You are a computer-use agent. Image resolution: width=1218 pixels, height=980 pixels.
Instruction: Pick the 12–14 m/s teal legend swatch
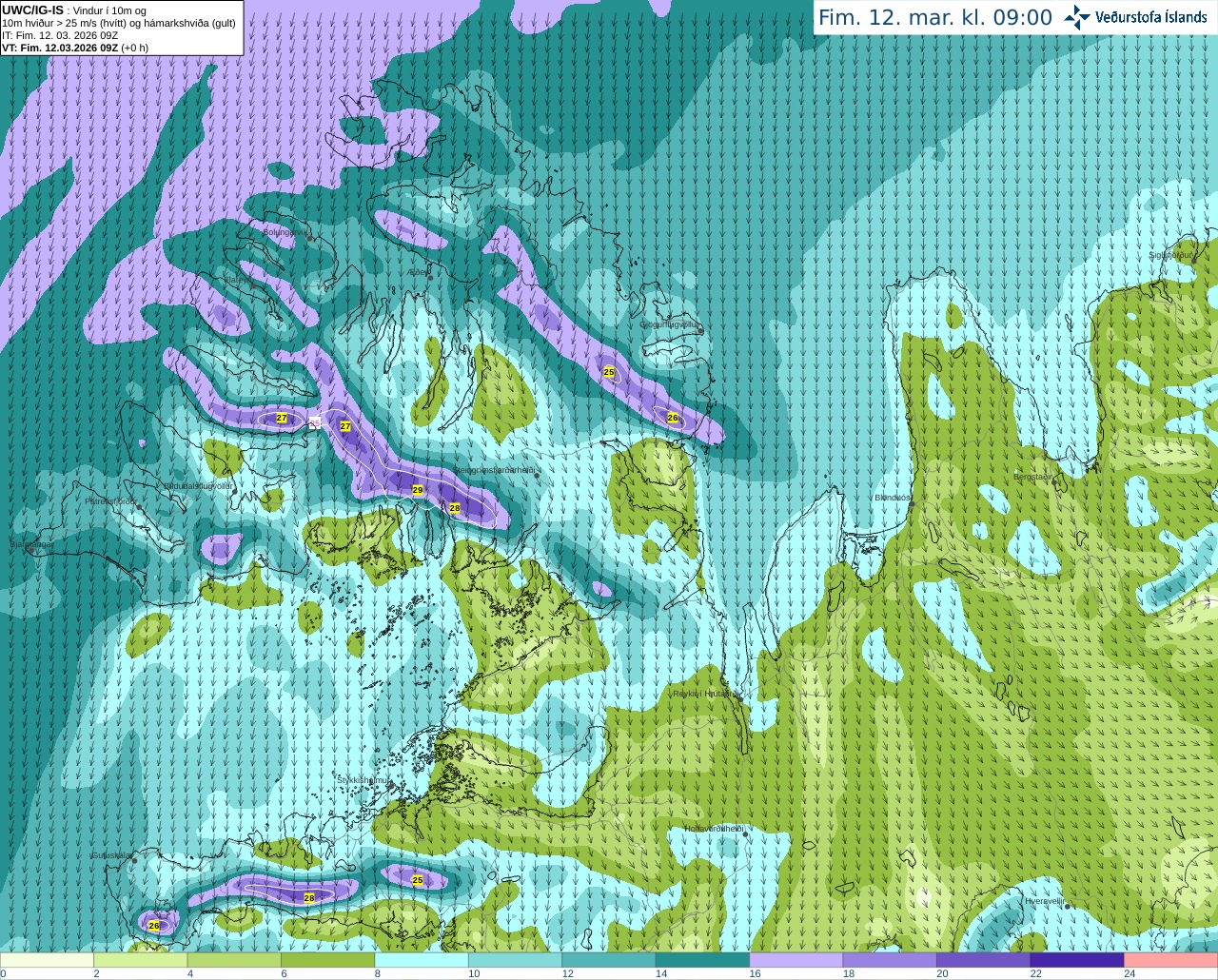pos(609,960)
